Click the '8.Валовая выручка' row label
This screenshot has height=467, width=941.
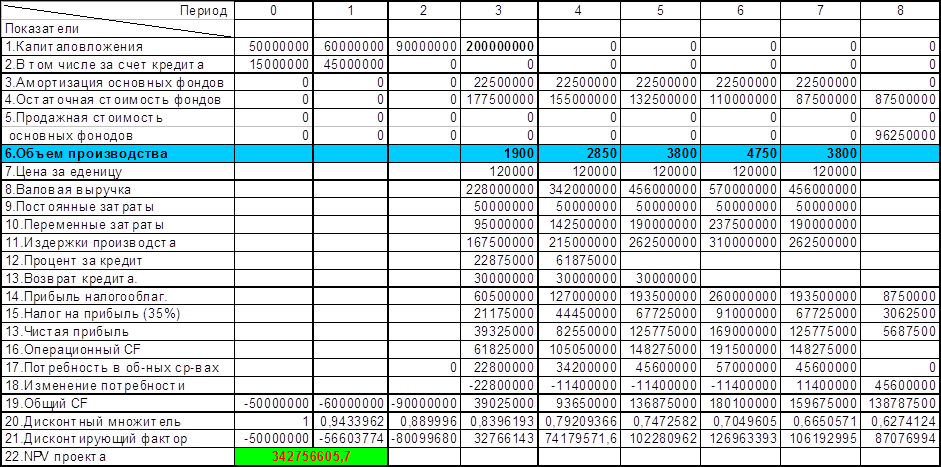click(x=117, y=189)
